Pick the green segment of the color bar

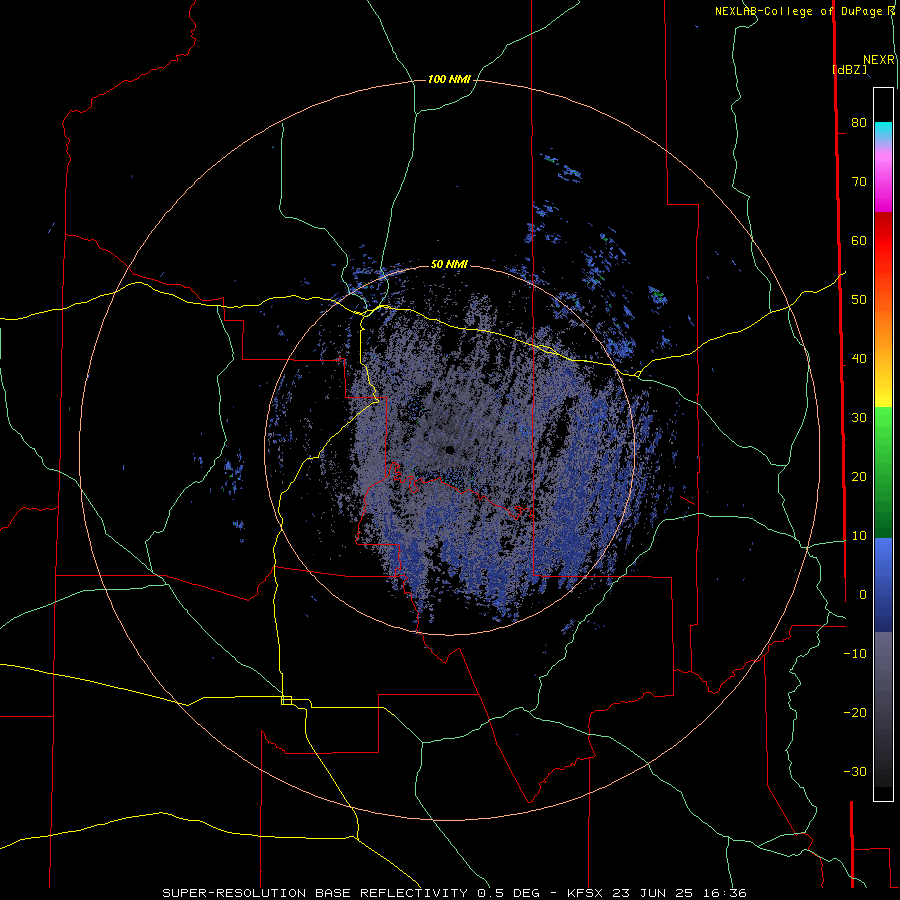(x=883, y=472)
